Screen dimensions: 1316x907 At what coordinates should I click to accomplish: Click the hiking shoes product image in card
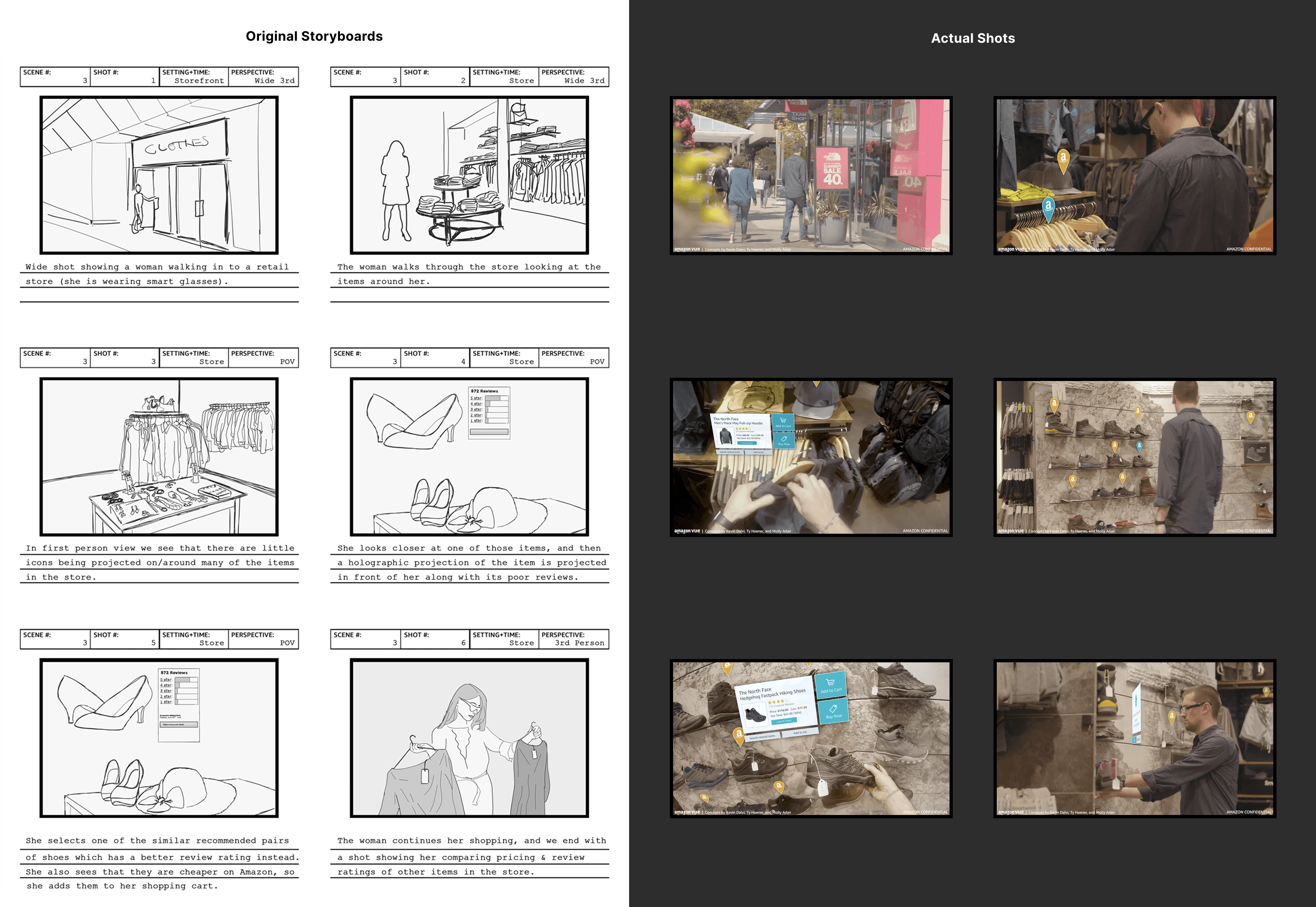(x=756, y=715)
